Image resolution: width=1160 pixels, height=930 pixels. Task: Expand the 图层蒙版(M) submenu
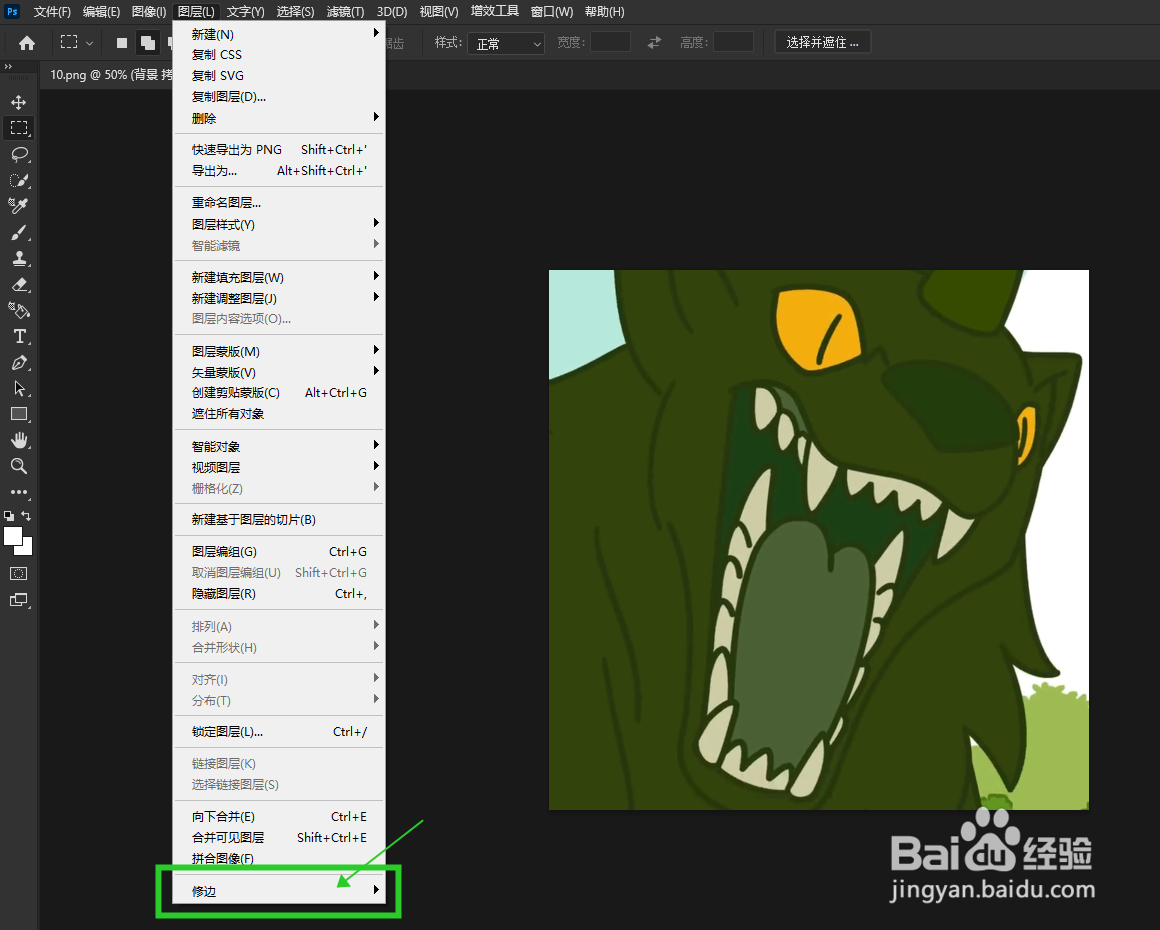[x=279, y=351]
